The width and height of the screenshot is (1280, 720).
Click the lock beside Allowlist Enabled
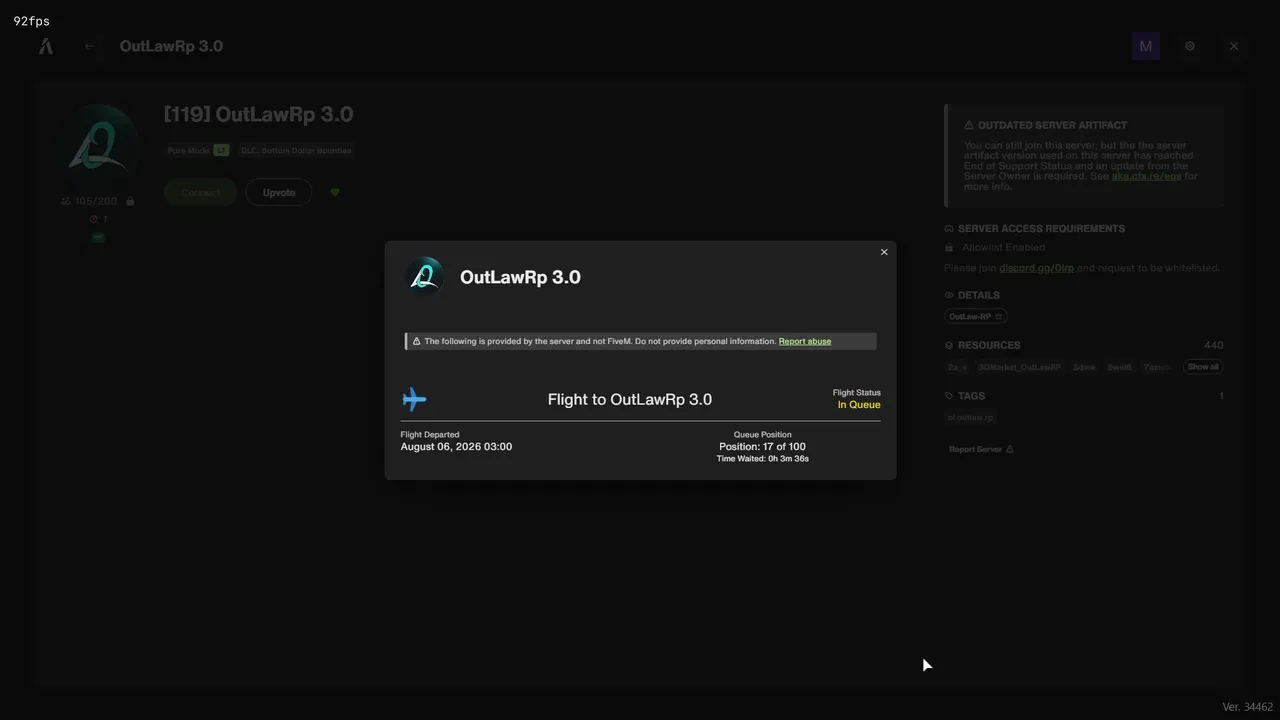point(949,248)
